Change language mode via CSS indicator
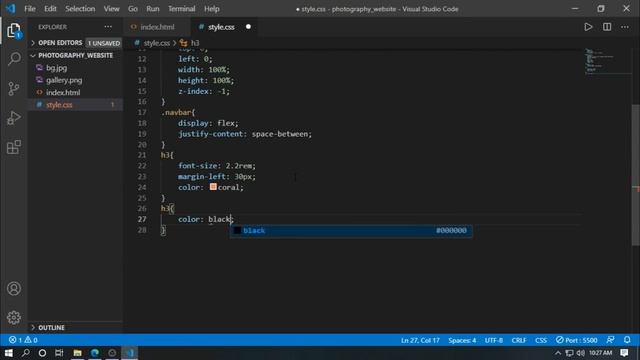Image resolution: width=640 pixels, height=360 pixels. (541, 340)
